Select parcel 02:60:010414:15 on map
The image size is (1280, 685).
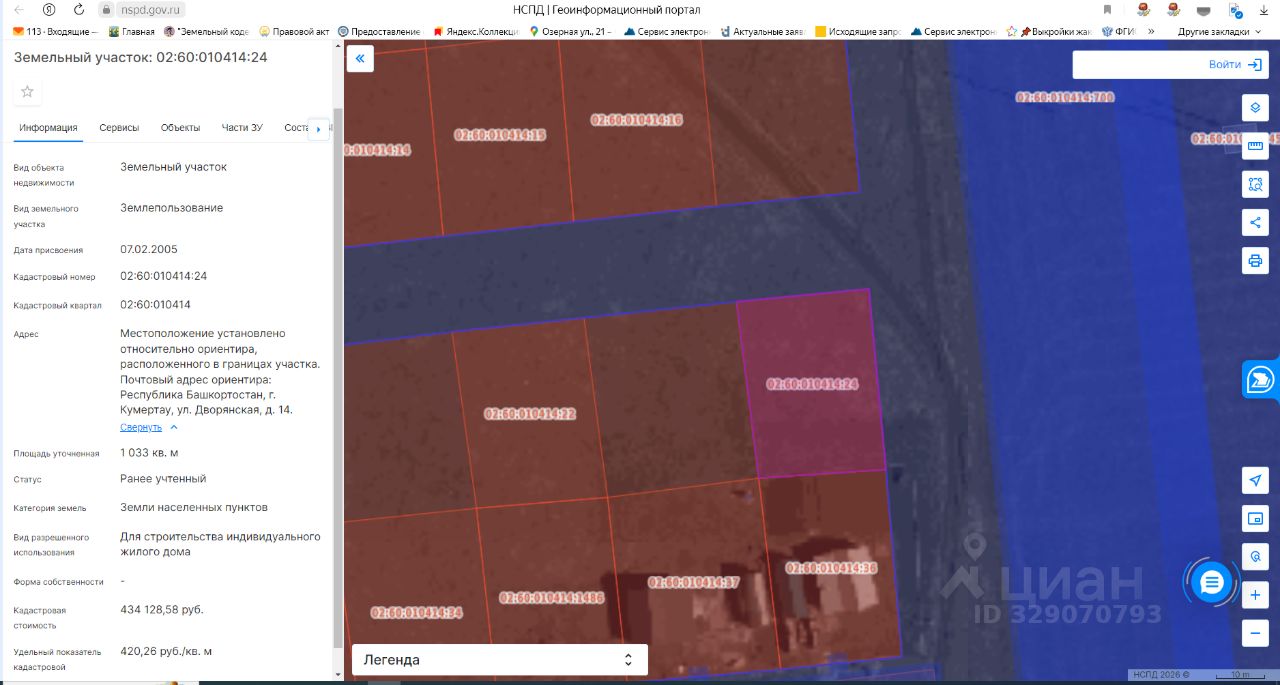(x=500, y=134)
